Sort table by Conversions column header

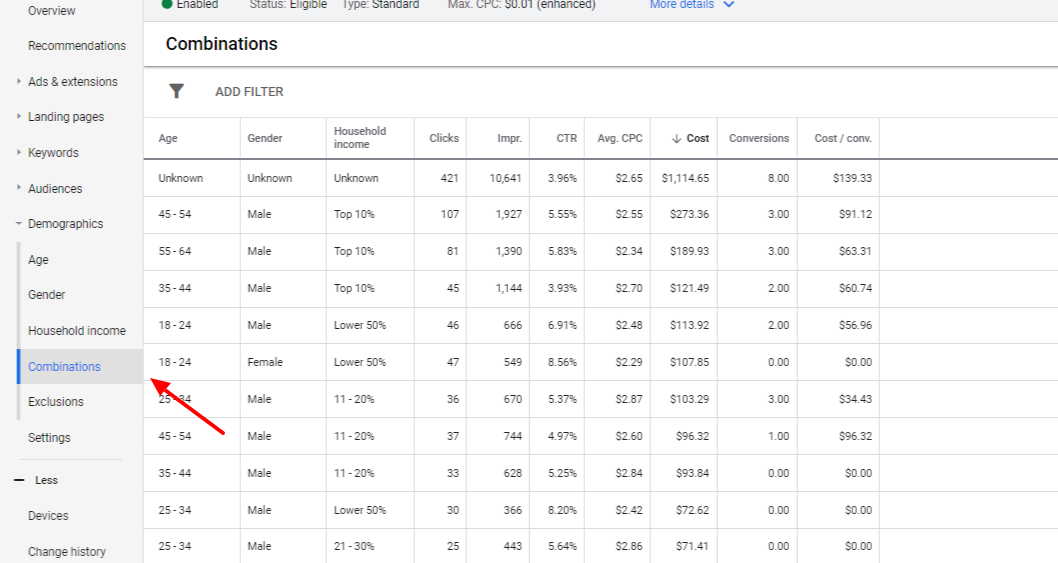758,138
